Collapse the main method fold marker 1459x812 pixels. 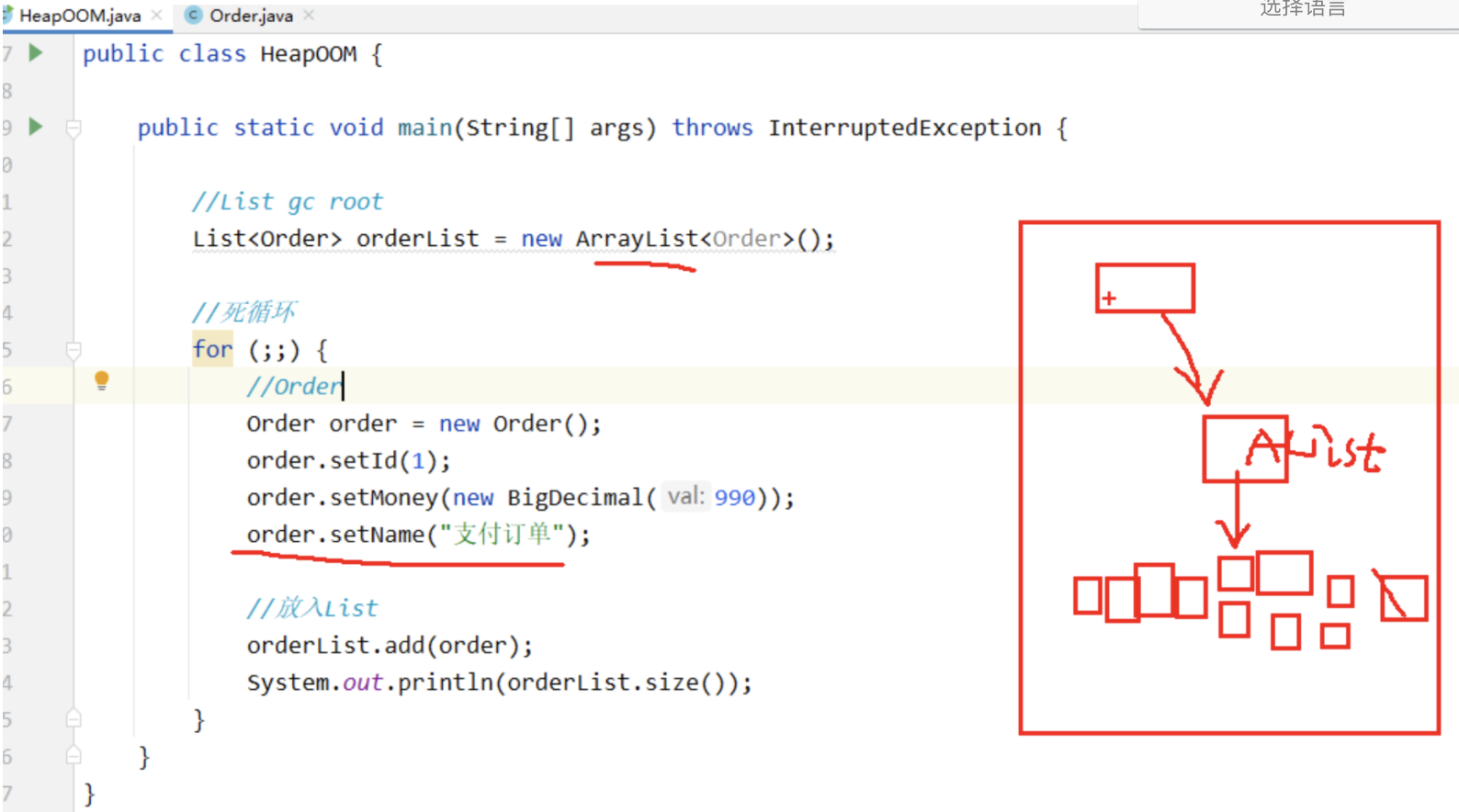74,129
